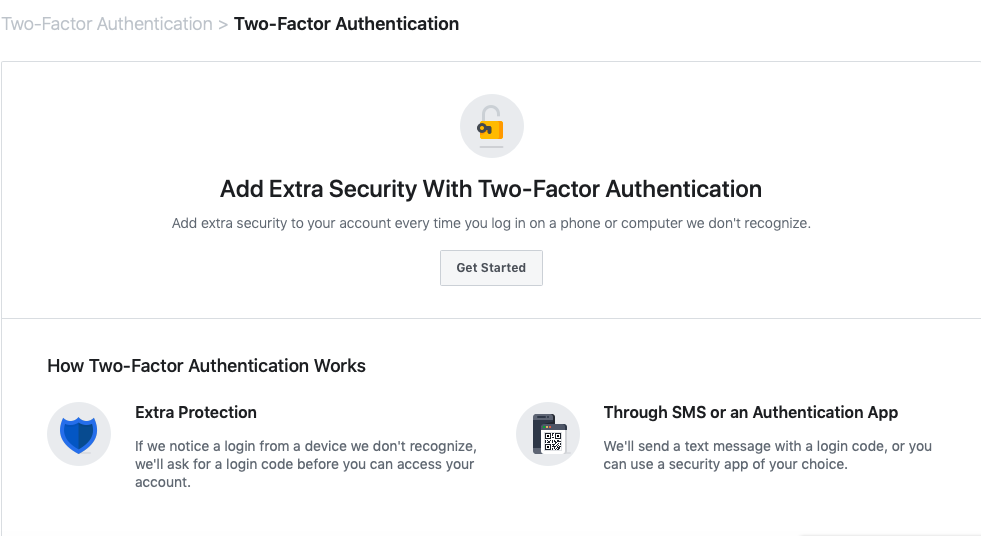Screen dimensions: 981x536
Task: Select the bold Two-Factor Authentication breadcrumb title
Action: tap(347, 24)
